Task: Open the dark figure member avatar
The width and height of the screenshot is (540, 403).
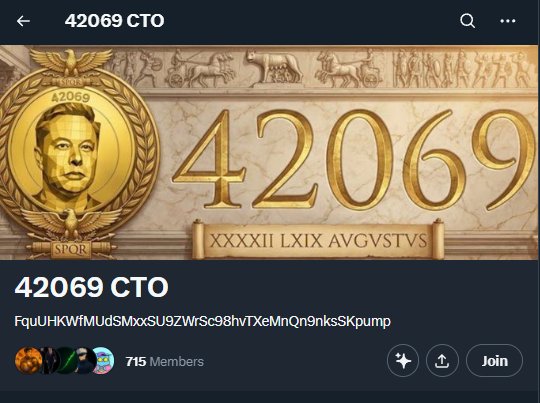Action: (48, 361)
